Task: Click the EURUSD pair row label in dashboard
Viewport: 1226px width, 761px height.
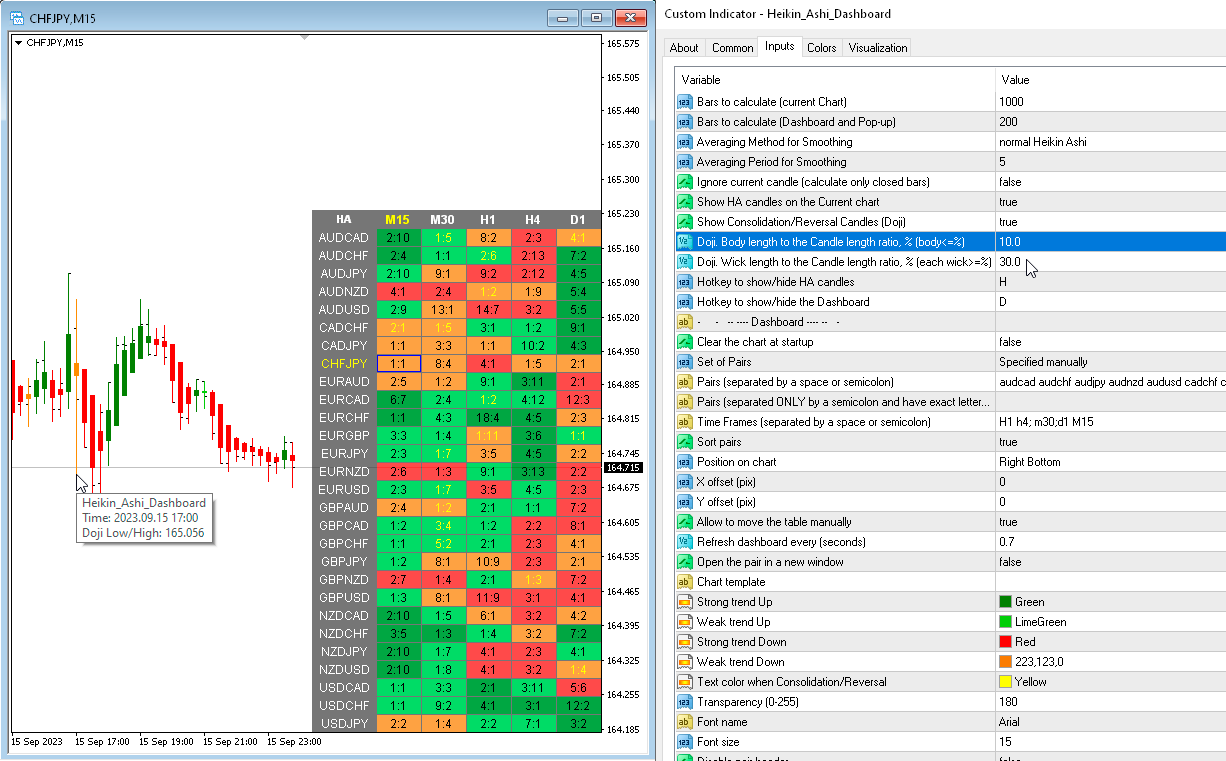Action: tap(343, 490)
